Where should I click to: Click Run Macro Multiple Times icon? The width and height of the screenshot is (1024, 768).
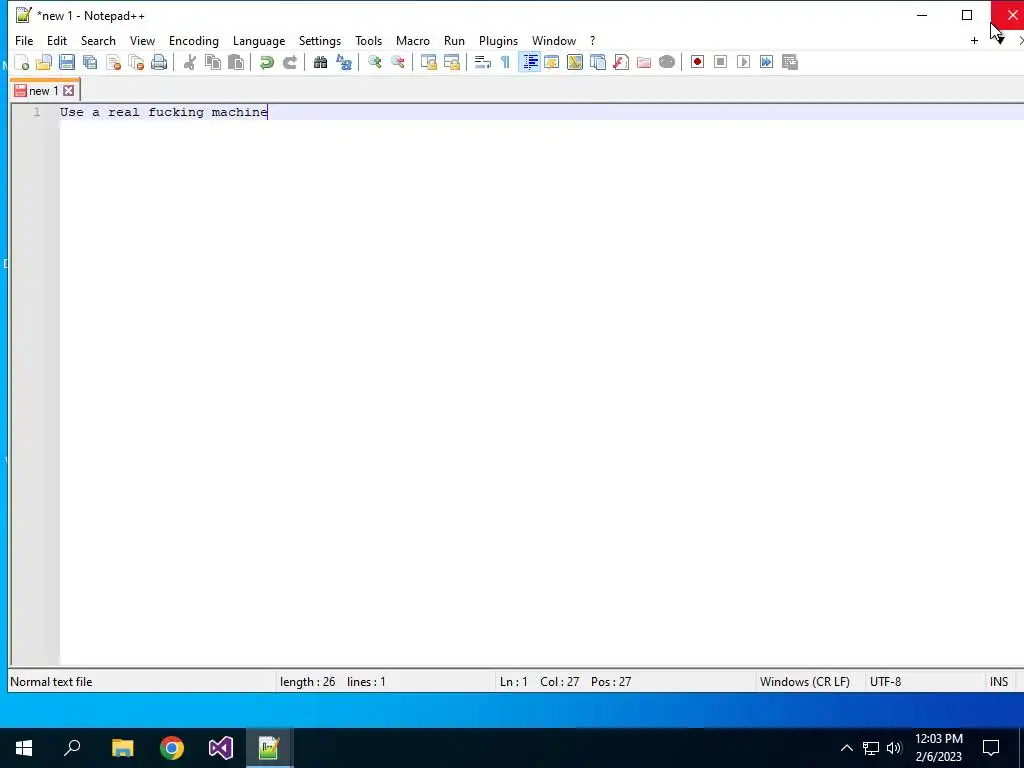tap(767, 62)
